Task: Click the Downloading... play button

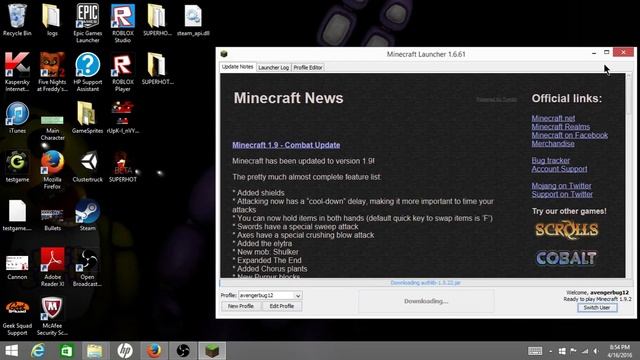Action: [426, 301]
